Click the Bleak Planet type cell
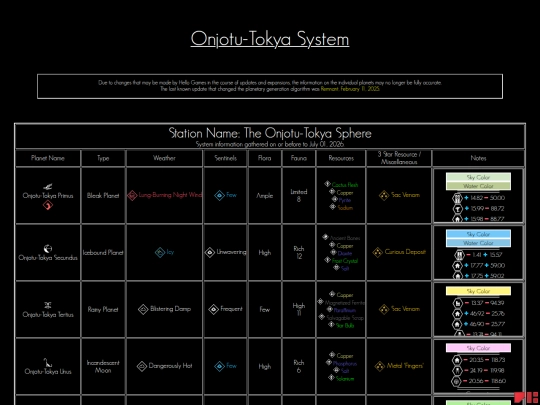 coord(103,196)
